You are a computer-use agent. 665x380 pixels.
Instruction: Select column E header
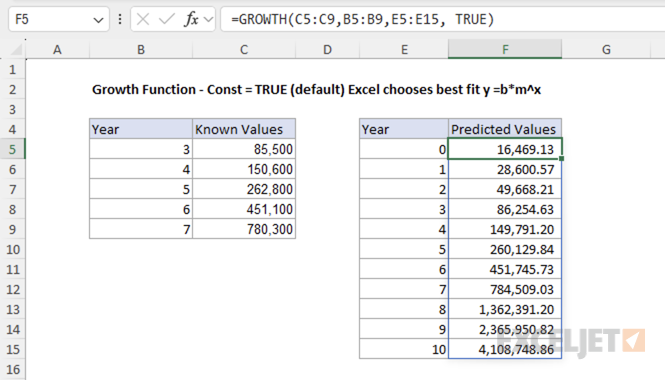[x=404, y=50]
